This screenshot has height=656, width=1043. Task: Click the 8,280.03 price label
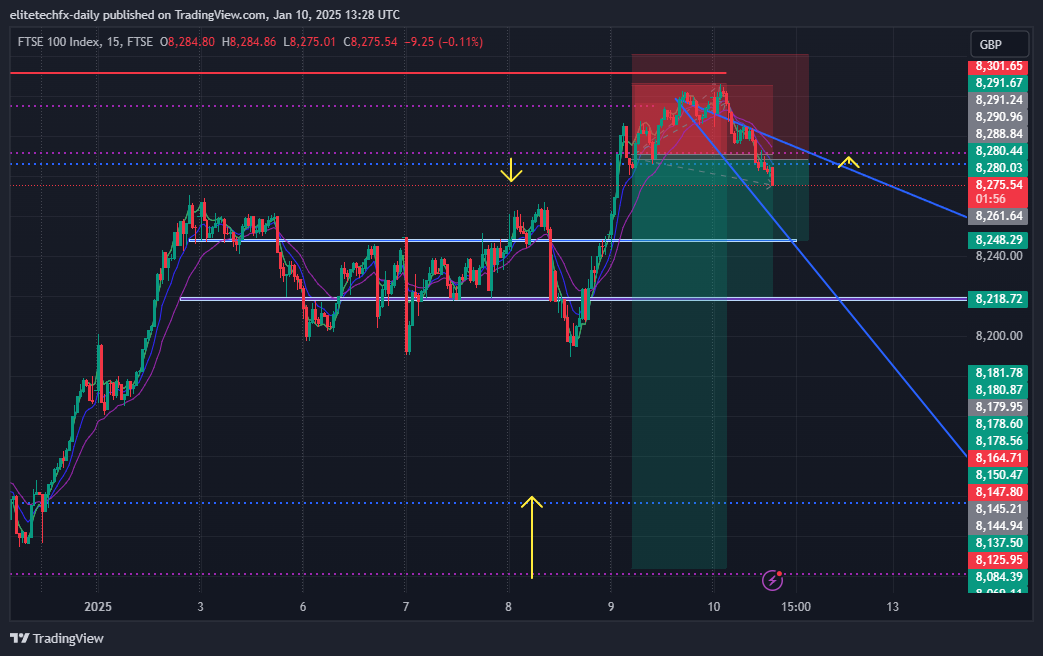tap(998, 168)
